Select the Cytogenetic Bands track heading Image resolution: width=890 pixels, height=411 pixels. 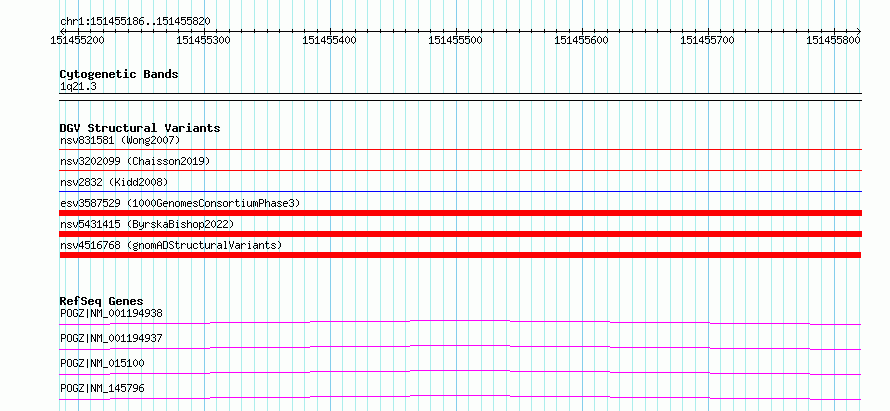(119, 74)
